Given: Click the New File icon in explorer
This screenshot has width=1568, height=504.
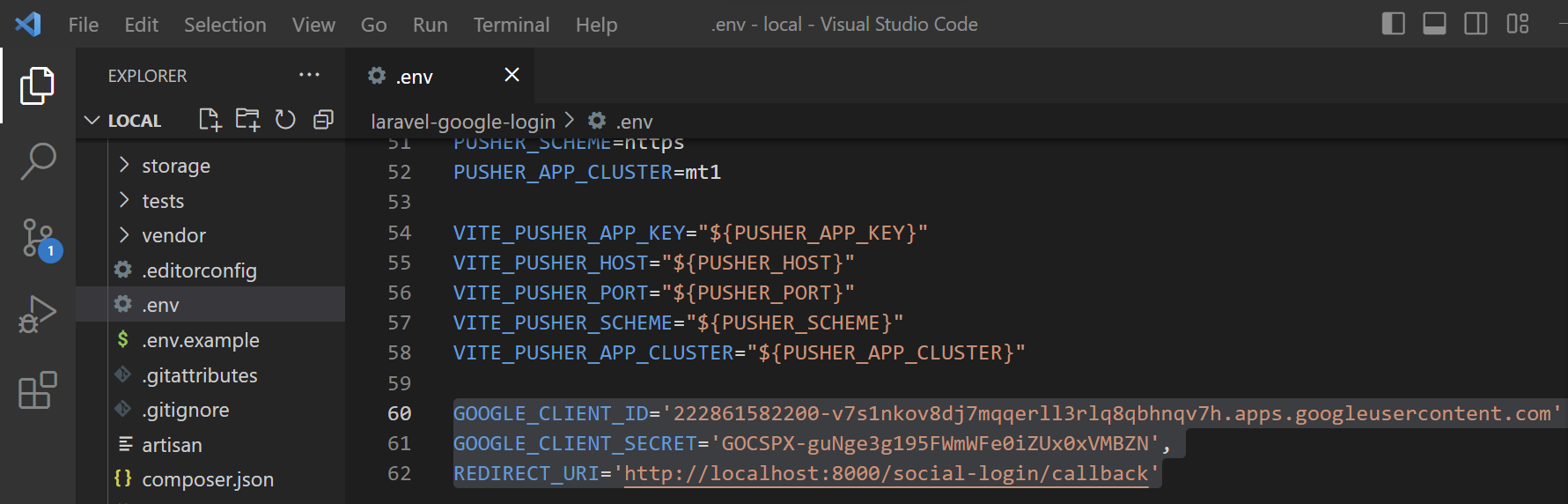Looking at the screenshot, I should tap(210, 120).
